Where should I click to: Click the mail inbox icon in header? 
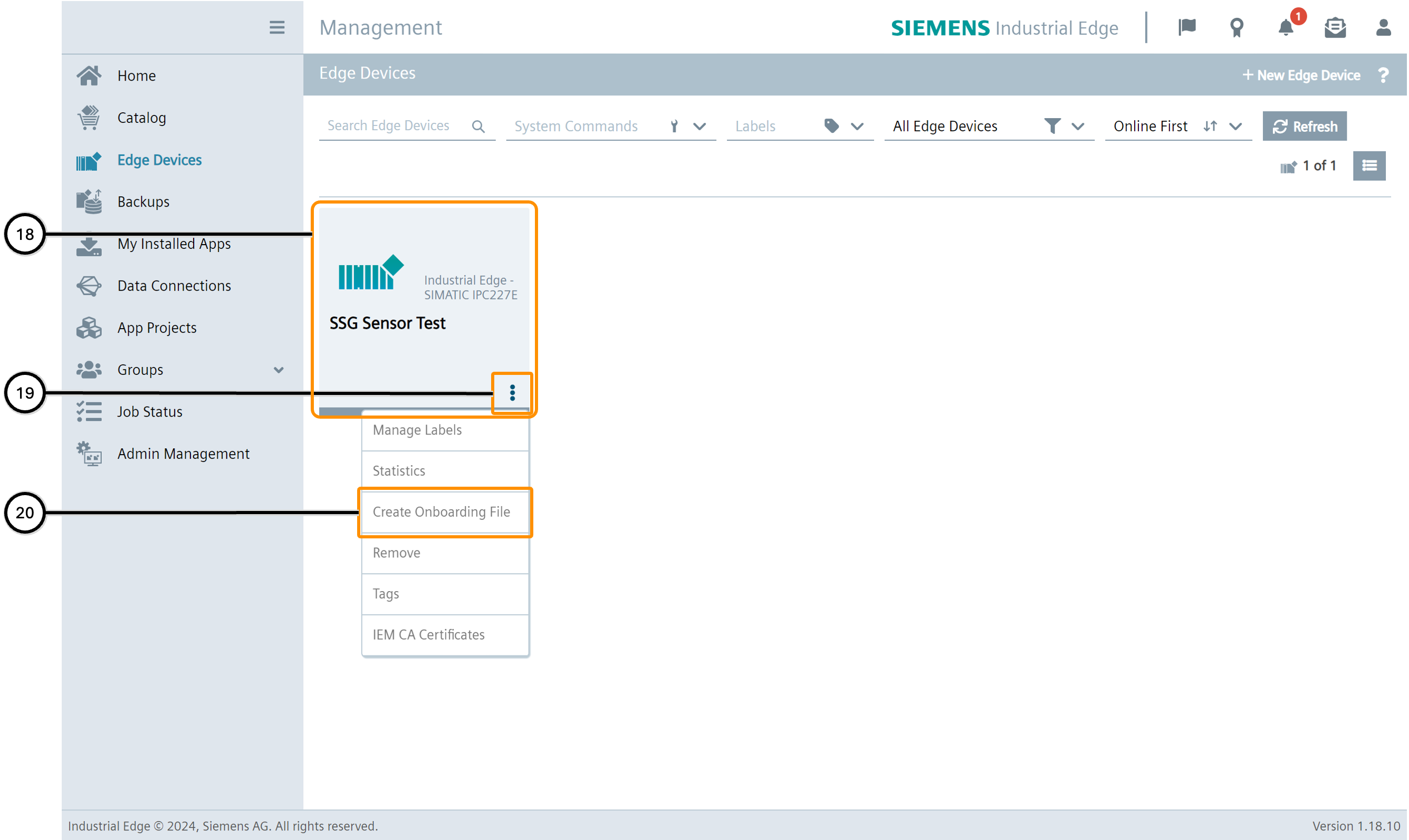[1335, 27]
